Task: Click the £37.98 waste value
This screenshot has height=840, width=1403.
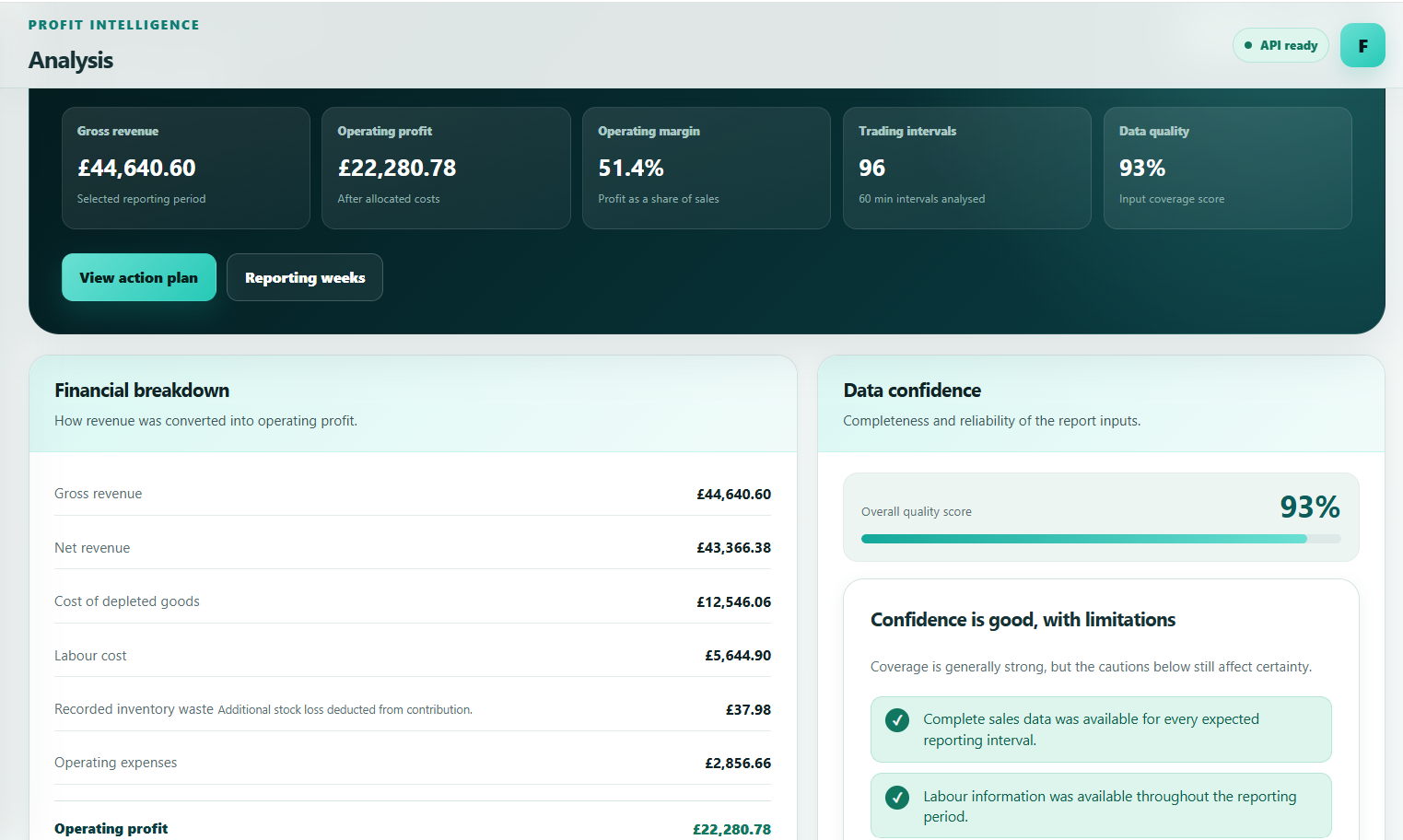Action: [748, 710]
